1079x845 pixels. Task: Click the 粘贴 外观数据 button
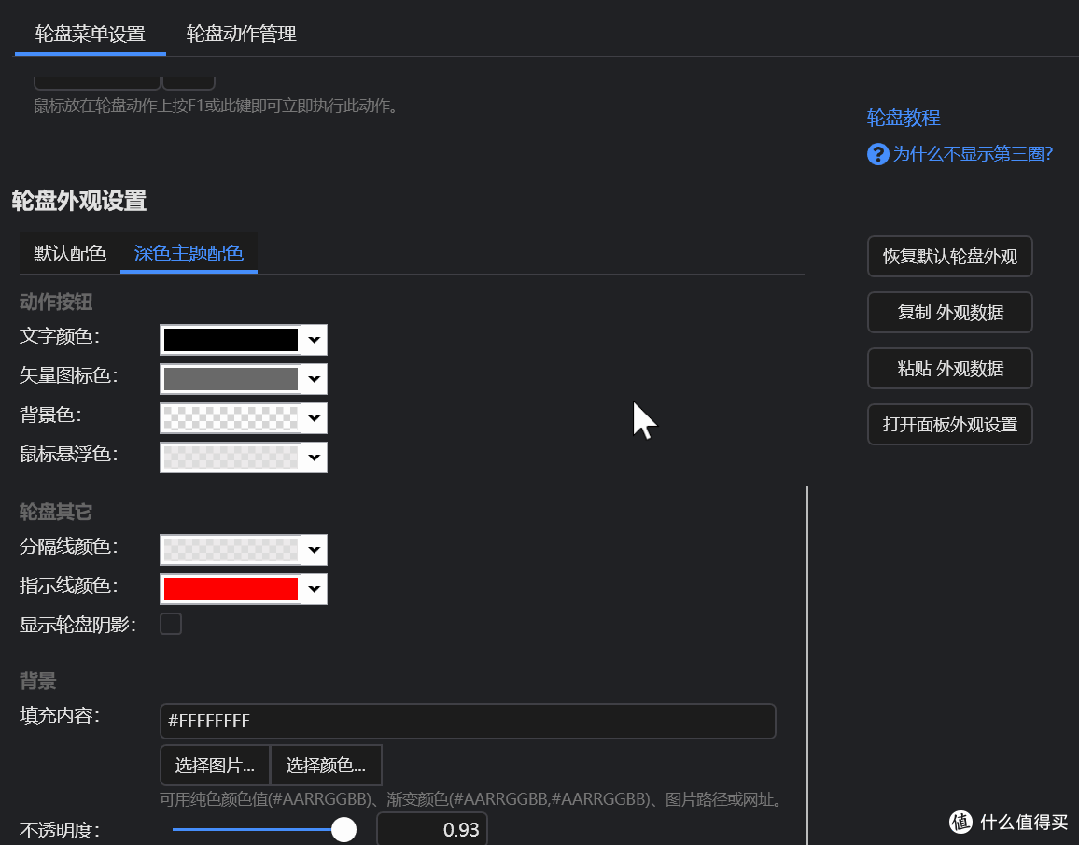coord(950,368)
